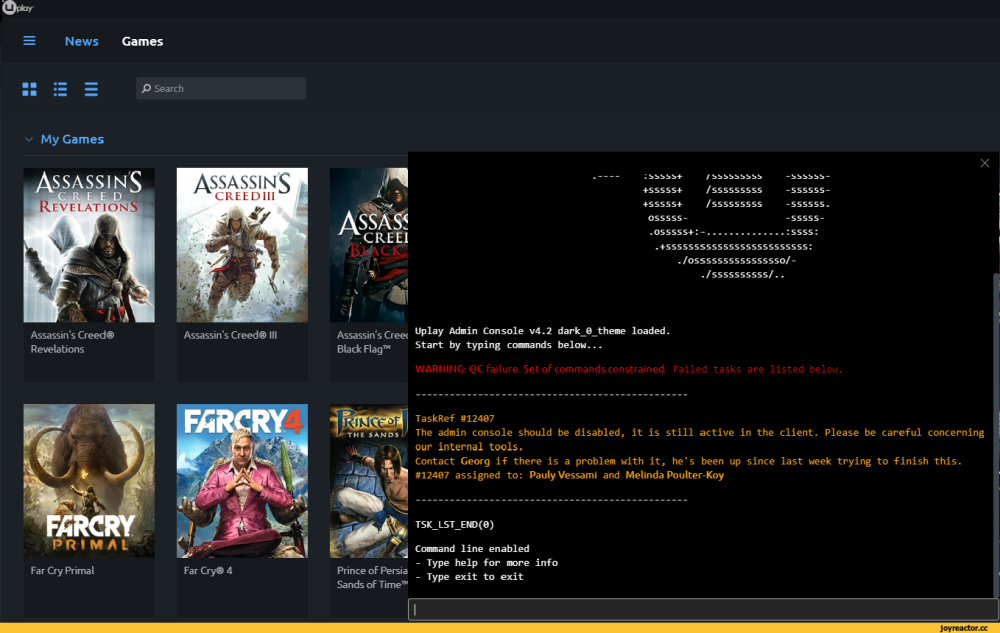Open Prince of Persia Sands of Time cover
The height and width of the screenshot is (633, 1000).
pos(369,481)
